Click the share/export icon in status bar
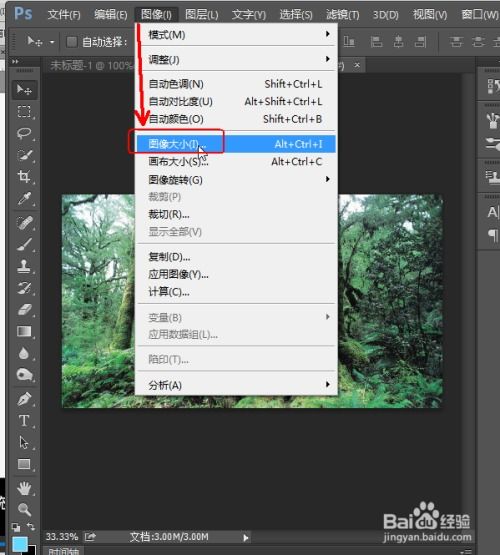The image size is (500, 555). (90, 537)
